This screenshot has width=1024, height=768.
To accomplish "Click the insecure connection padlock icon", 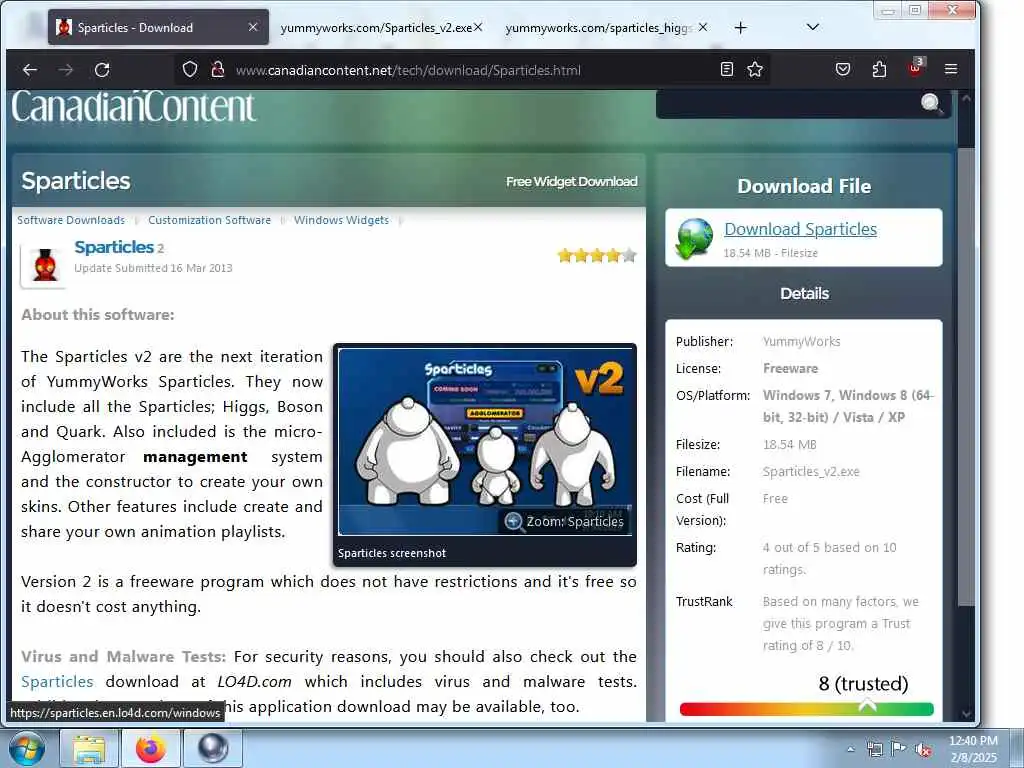I will click(x=217, y=69).
